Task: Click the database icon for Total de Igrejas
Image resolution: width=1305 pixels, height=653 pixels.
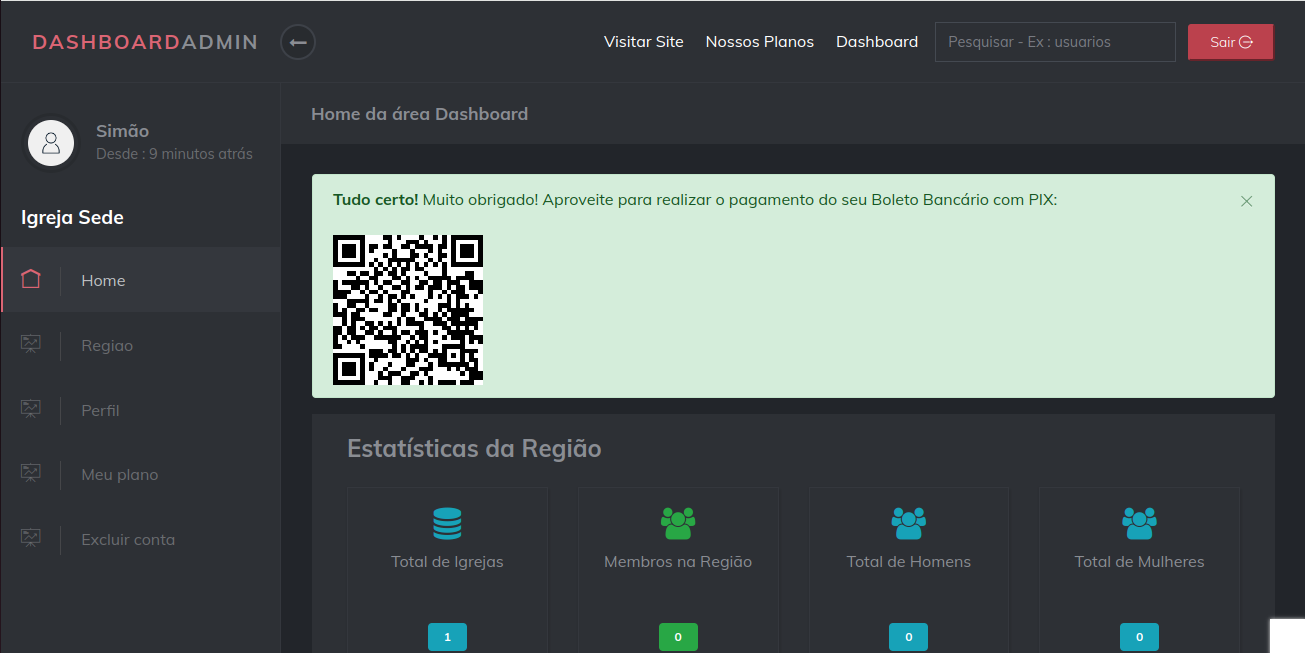Action: (447, 523)
